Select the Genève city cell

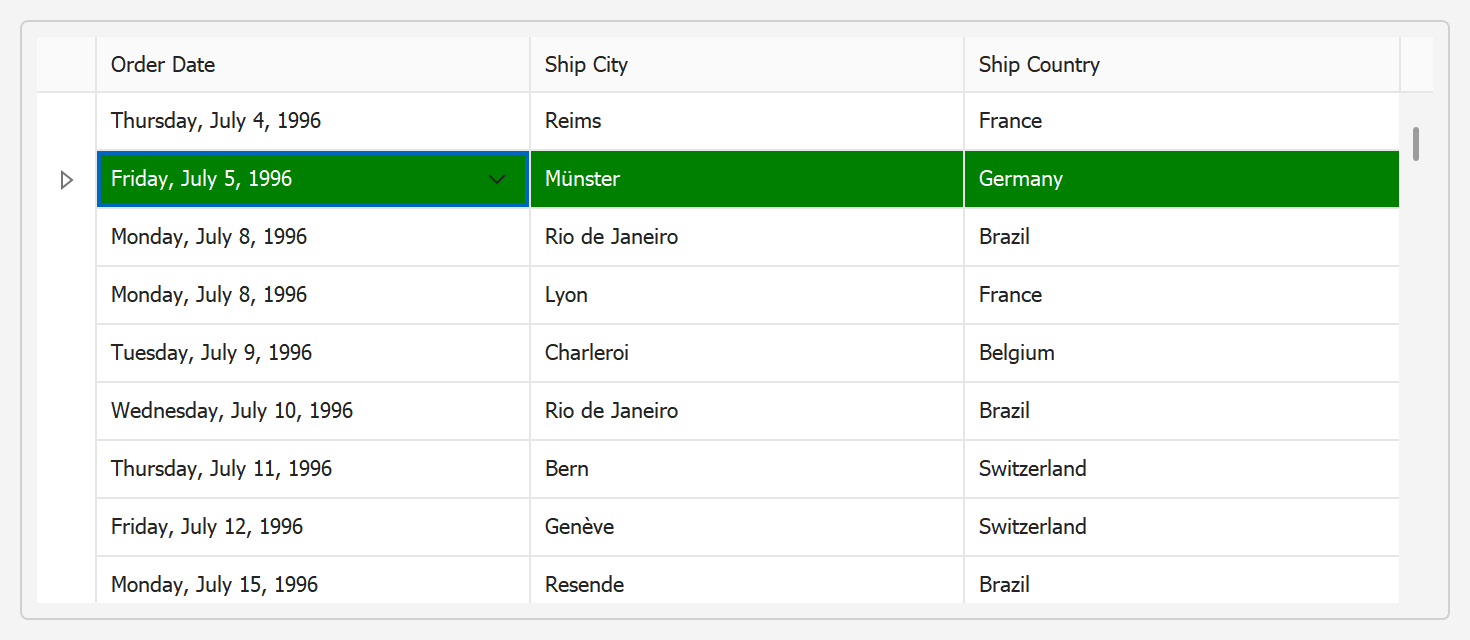coord(746,527)
